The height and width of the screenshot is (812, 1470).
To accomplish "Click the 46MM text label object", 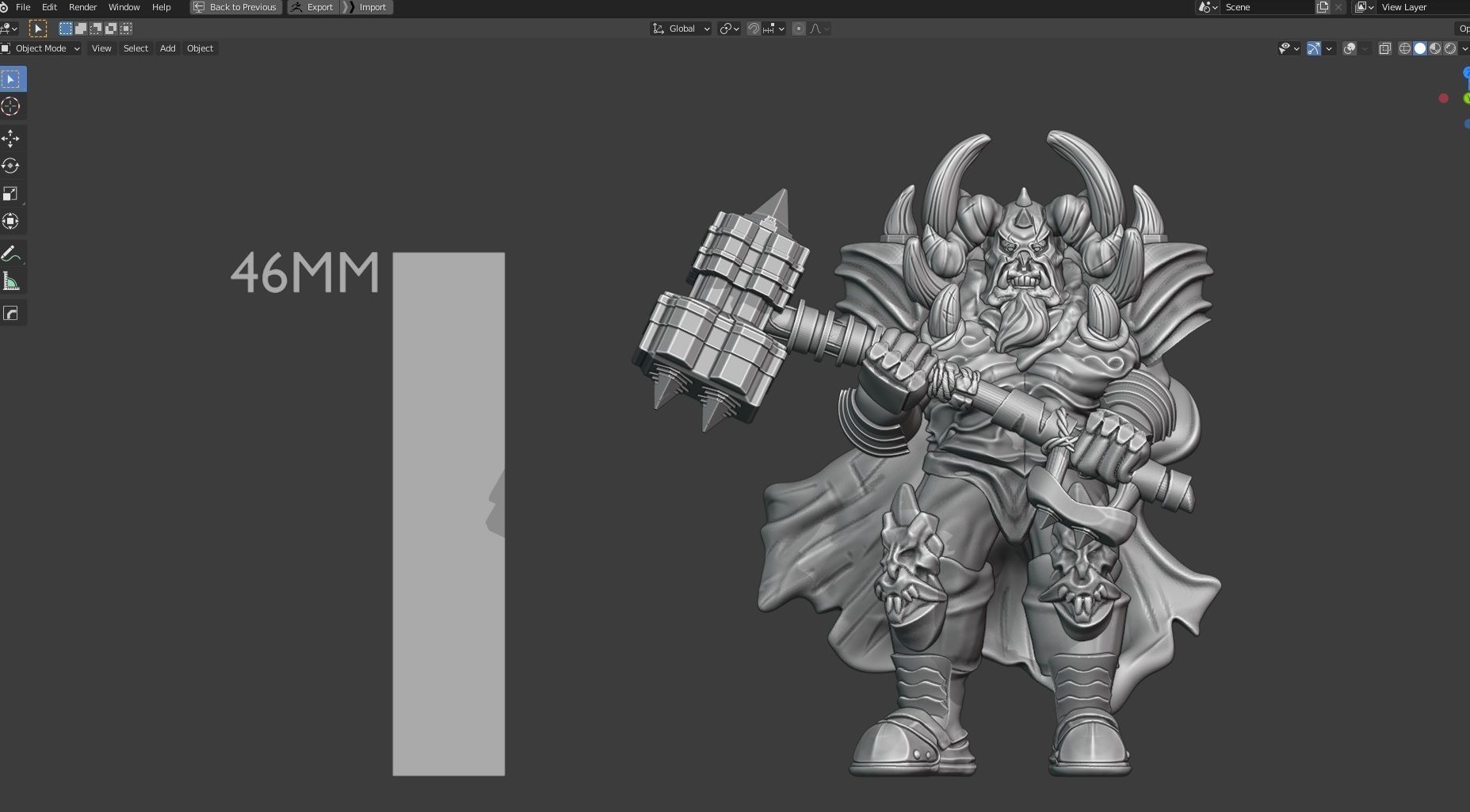I will click(x=305, y=273).
